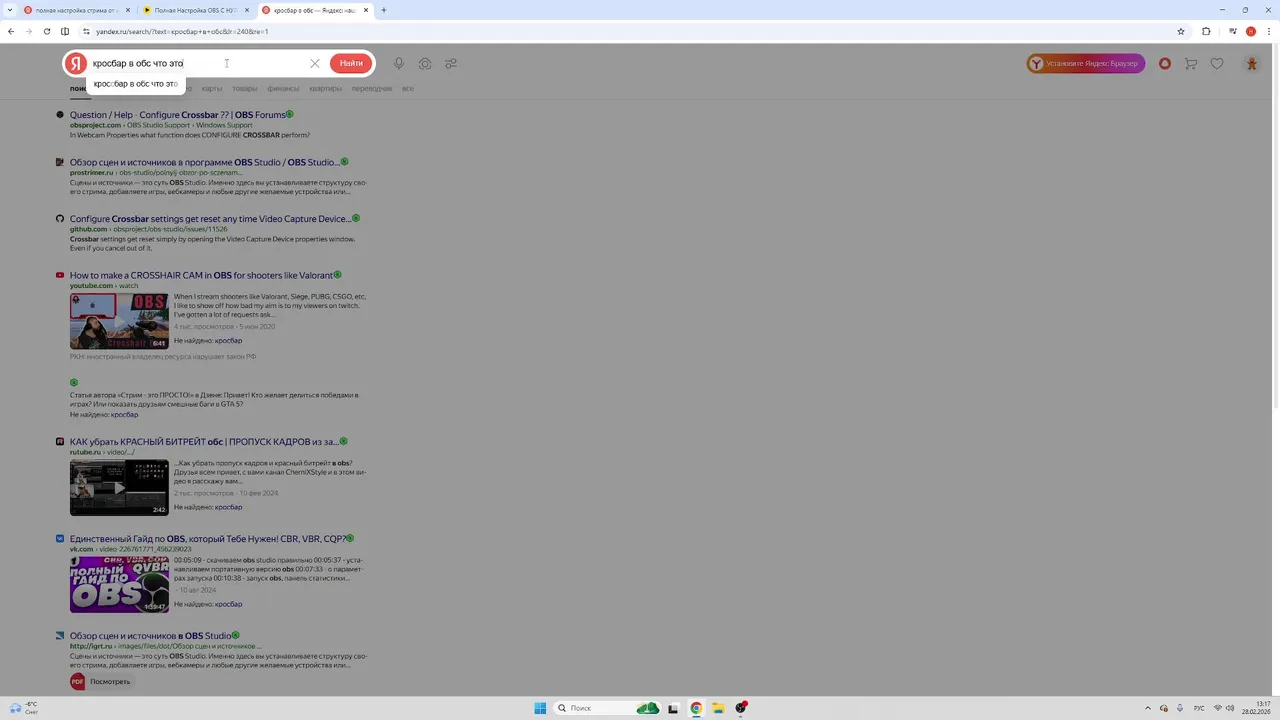Clear the search query with the X icon

coord(315,63)
